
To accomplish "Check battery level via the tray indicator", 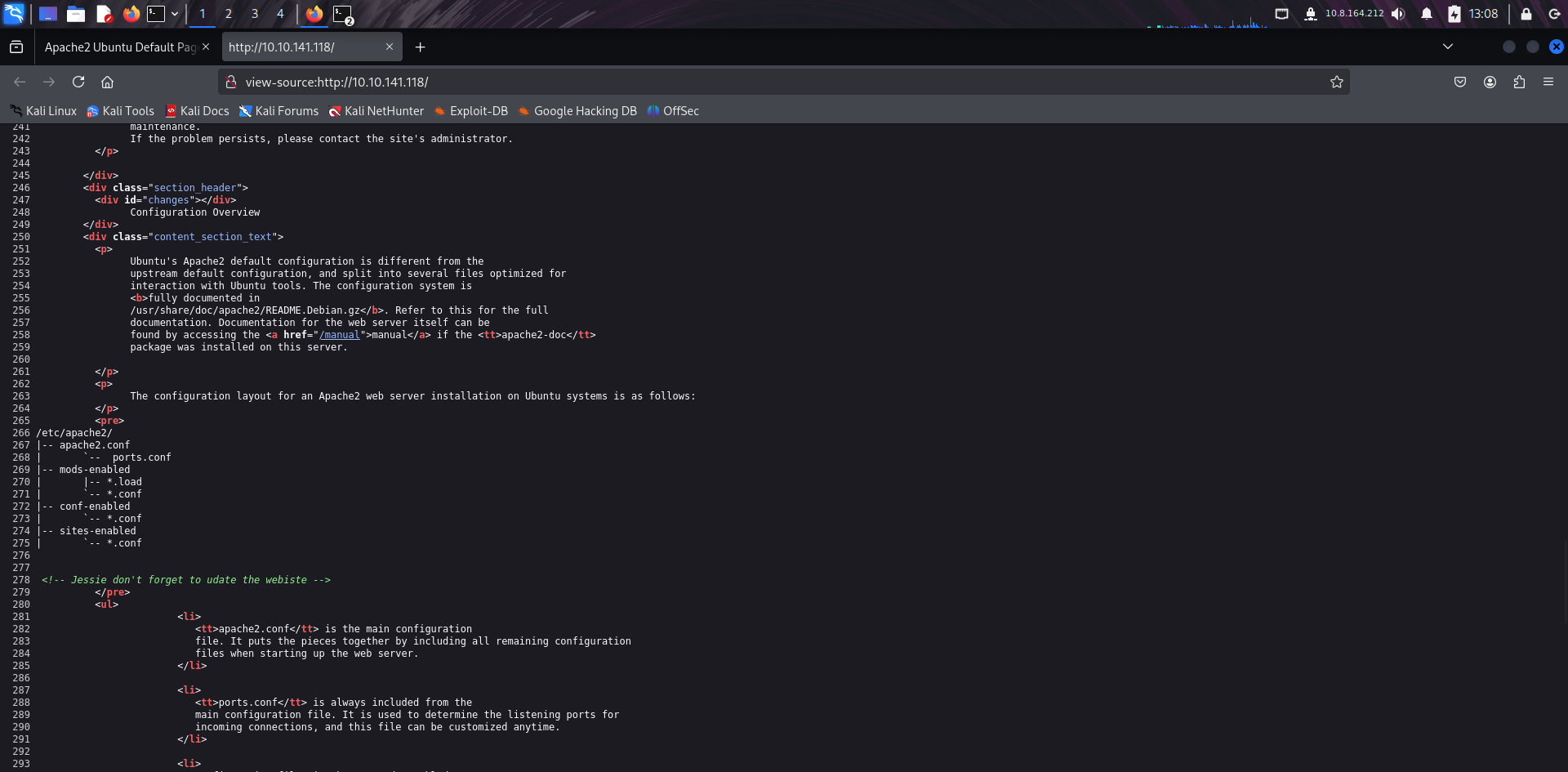I will pyautogui.click(x=1454, y=14).
